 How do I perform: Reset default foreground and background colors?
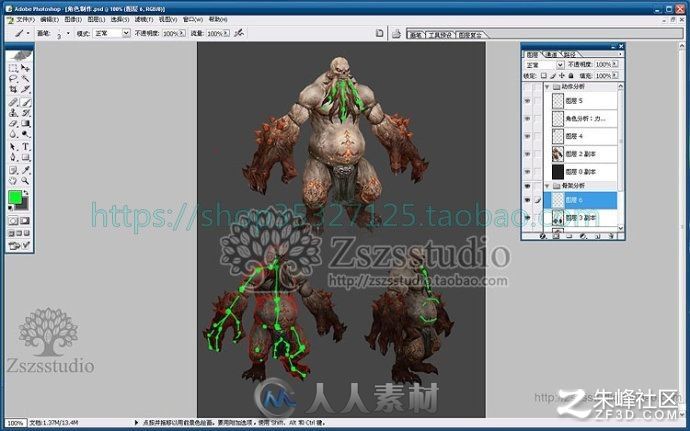pyautogui.click(x=11, y=208)
